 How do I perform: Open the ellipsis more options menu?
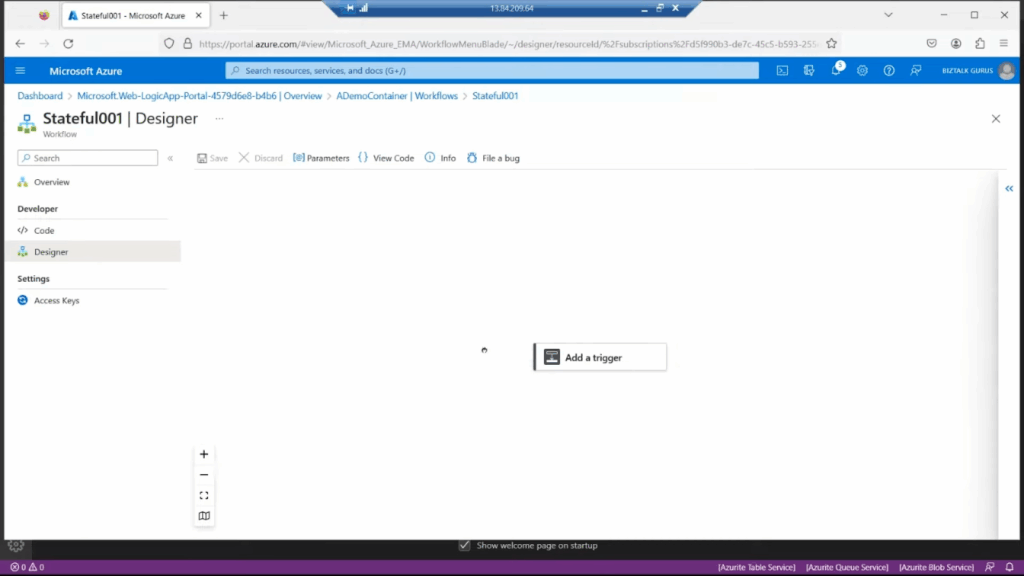click(219, 119)
